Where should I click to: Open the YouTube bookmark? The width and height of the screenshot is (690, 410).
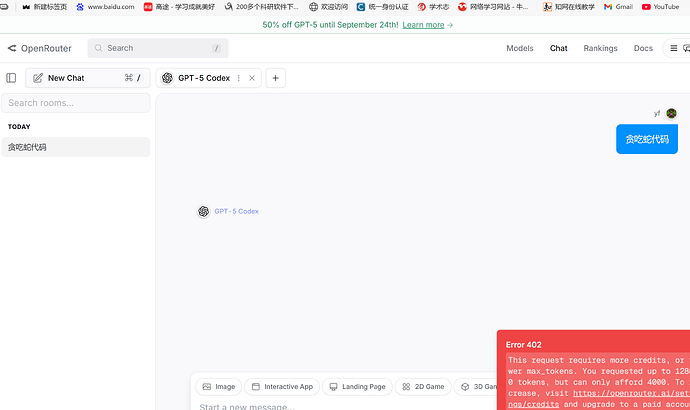[x=661, y=7]
